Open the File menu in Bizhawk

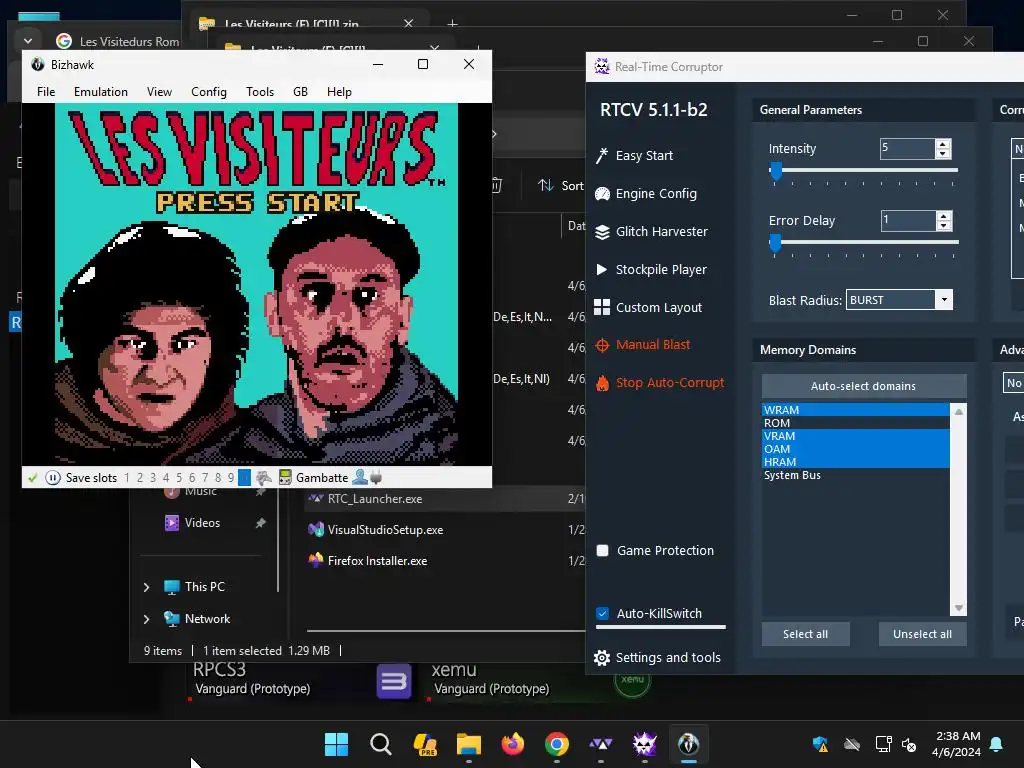46,91
